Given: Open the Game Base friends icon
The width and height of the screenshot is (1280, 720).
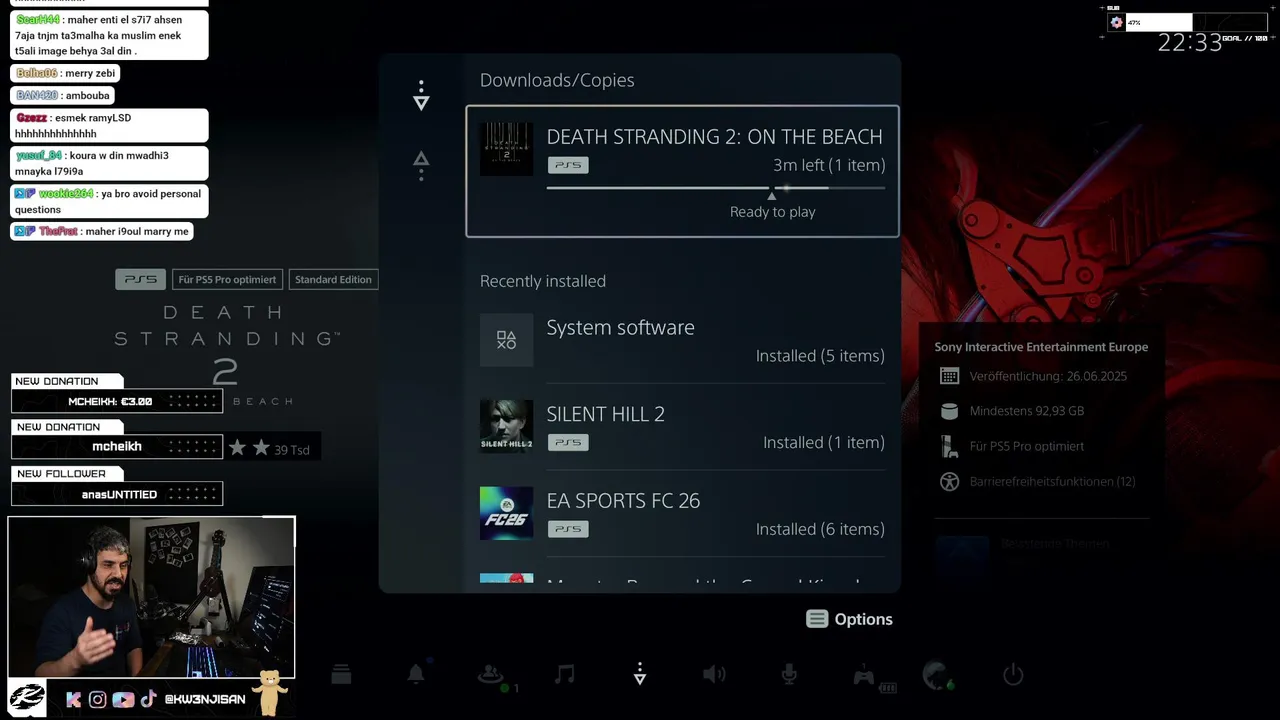Looking at the screenshot, I should (491, 675).
